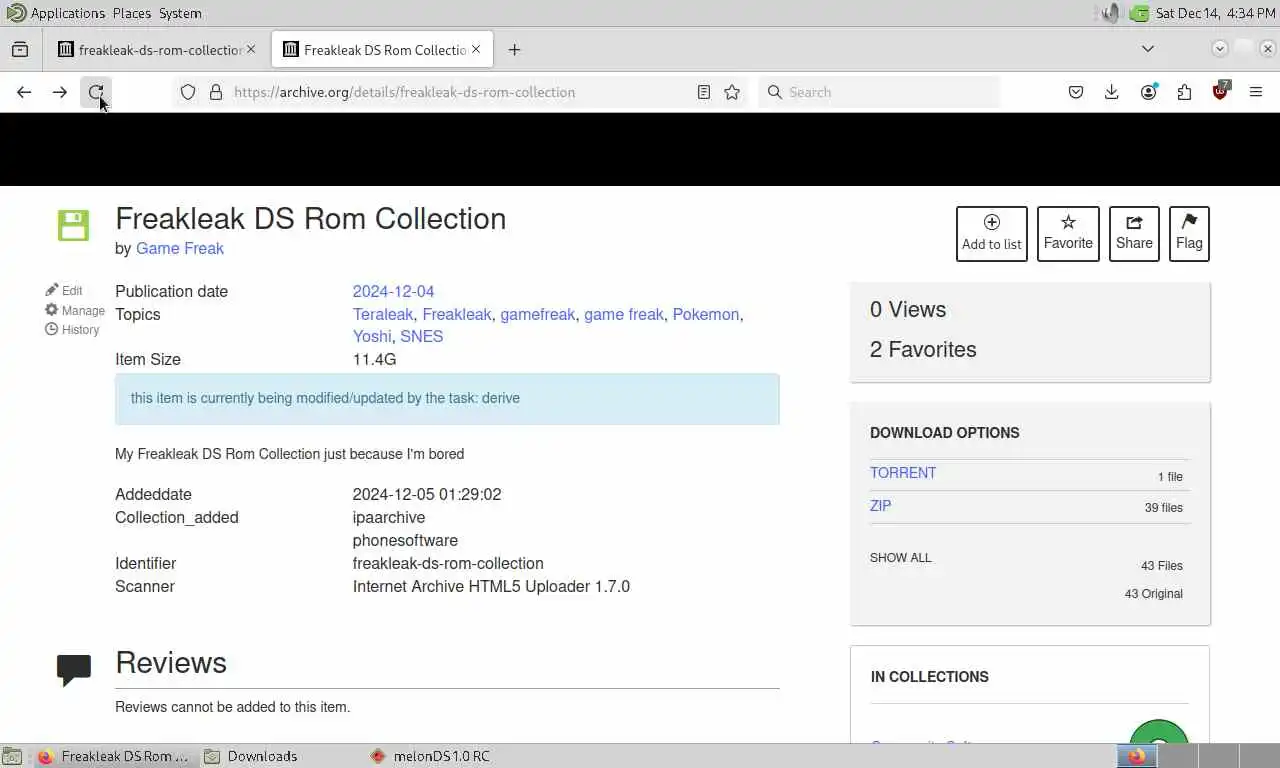Download the ZIP option
The width and height of the screenshot is (1280, 768).
[x=880, y=506]
